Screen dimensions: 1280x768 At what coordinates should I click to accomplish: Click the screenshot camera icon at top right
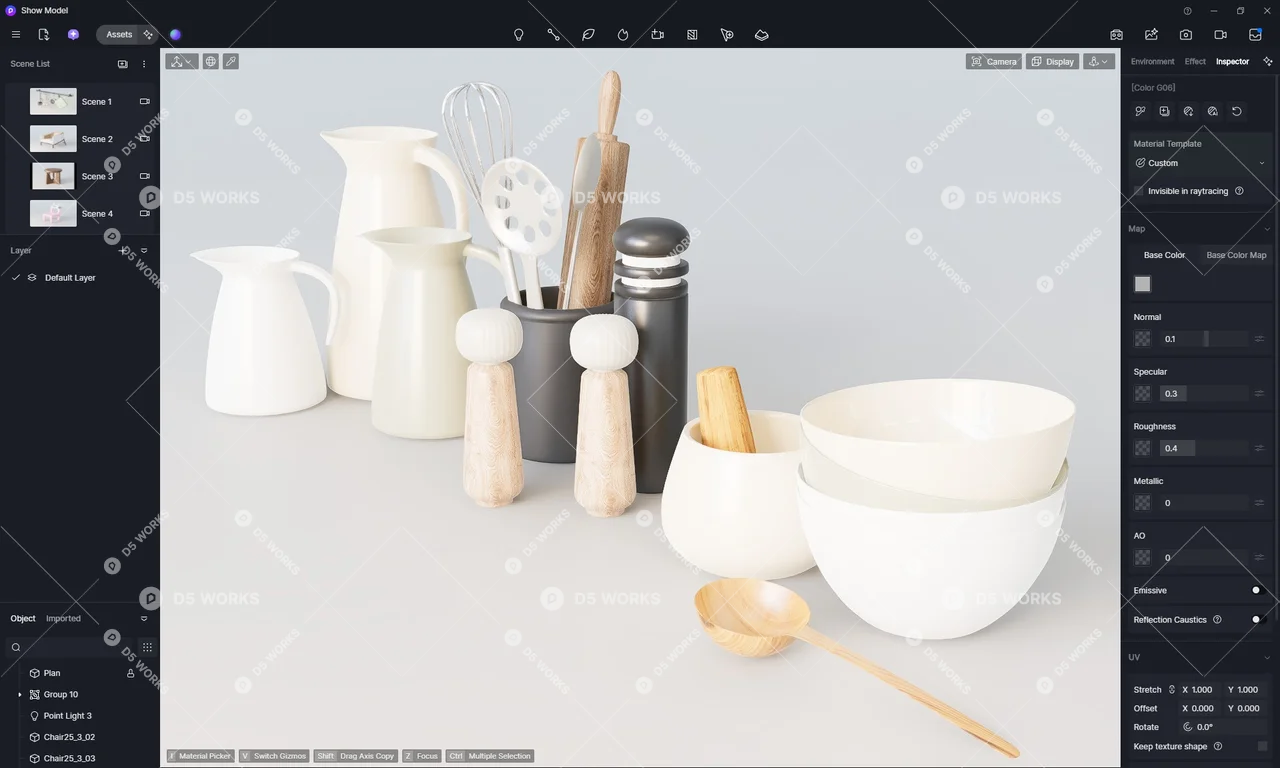[1185, 35]
